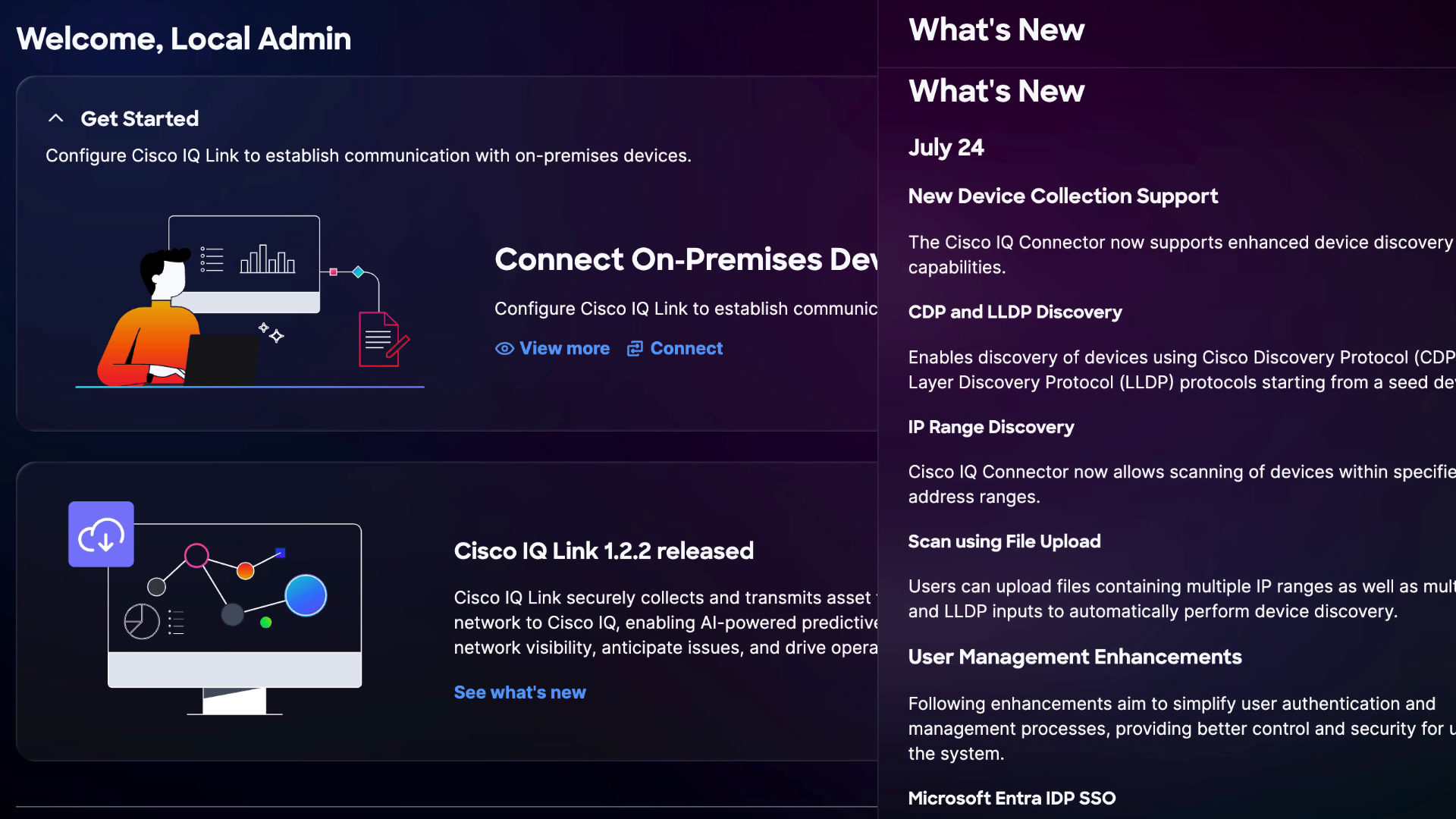Click the Cisco IQ Link 1.2.2 released heading
This screenshot has height=819, width=1456.
pyautogui.click(x=604, y=551)
